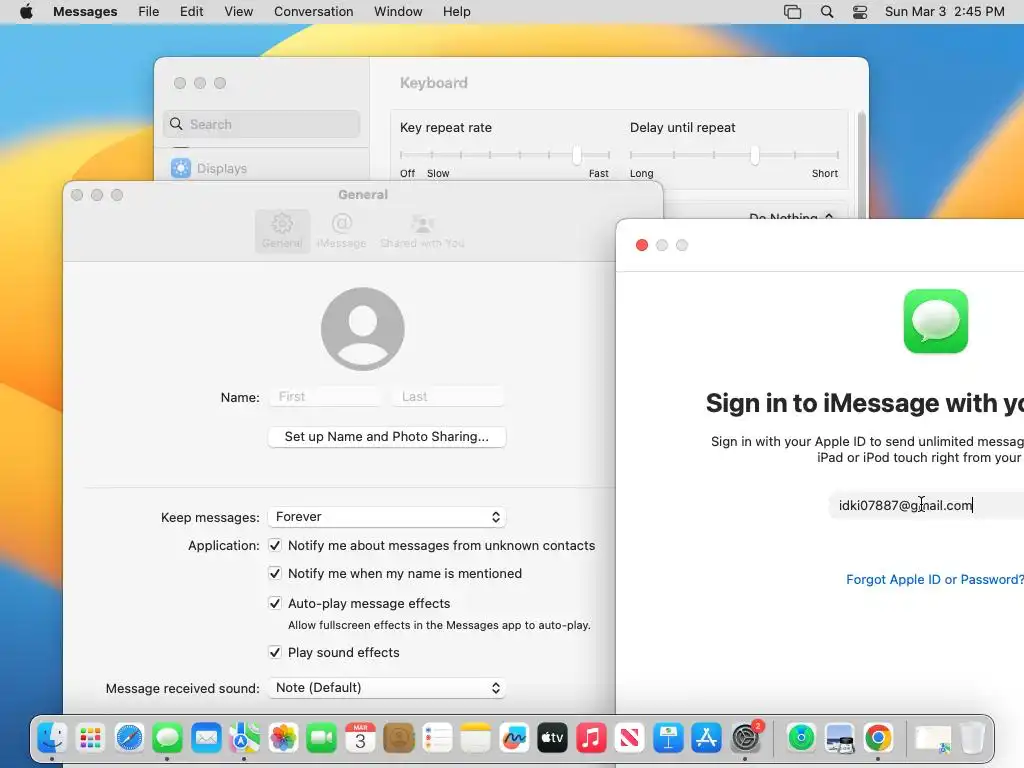Switch to the Shared with You tab

click(423, 231)
